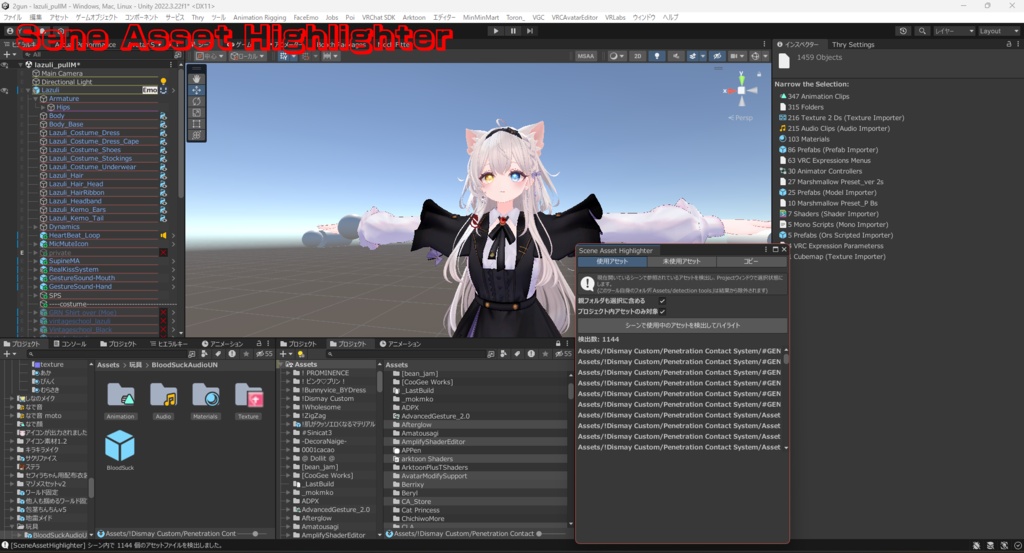Open the Undo History icon
The image size is (1024, 553).
[903, 31]
